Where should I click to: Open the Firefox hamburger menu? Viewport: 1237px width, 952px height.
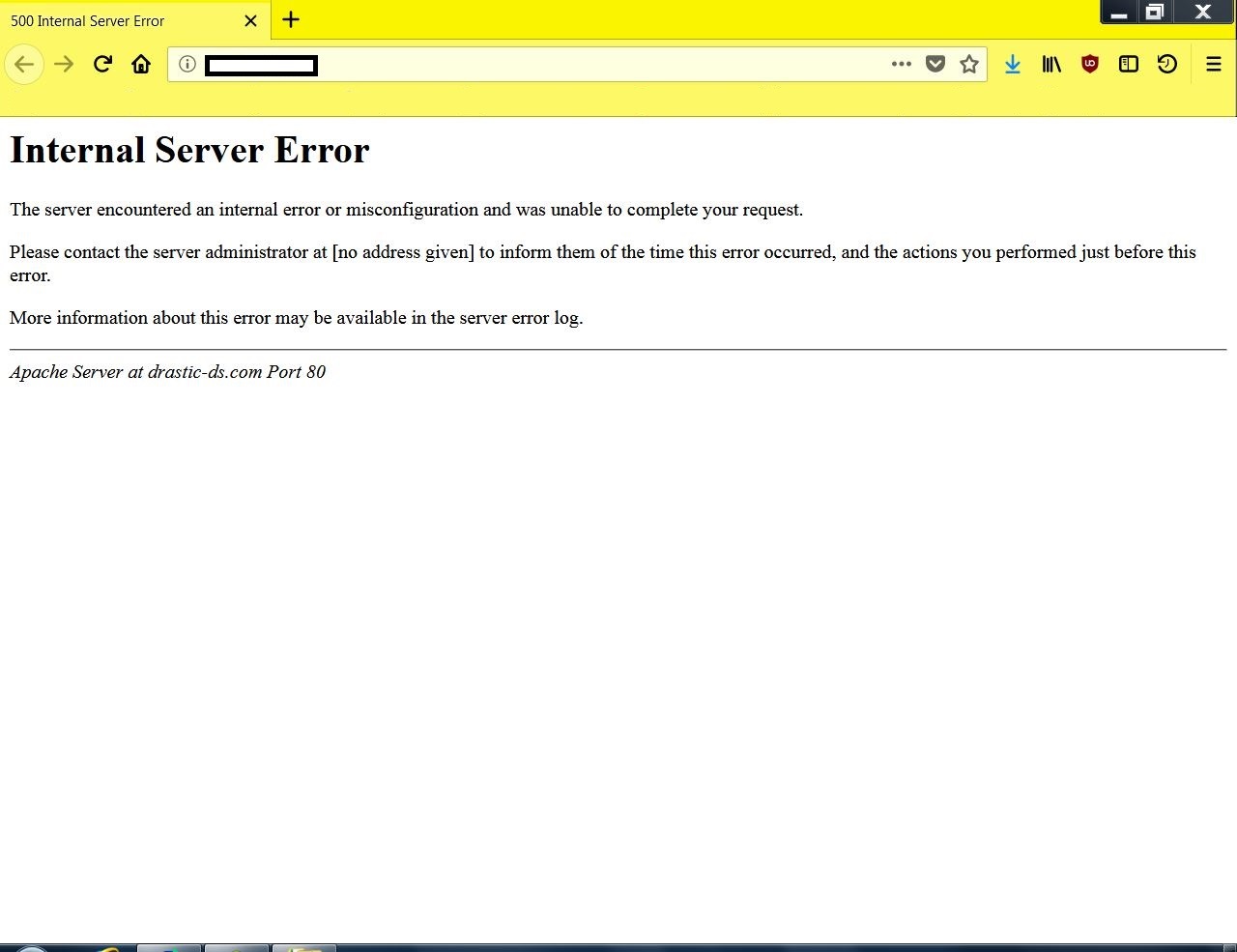pyautogui.click(x=1214, y=65)
